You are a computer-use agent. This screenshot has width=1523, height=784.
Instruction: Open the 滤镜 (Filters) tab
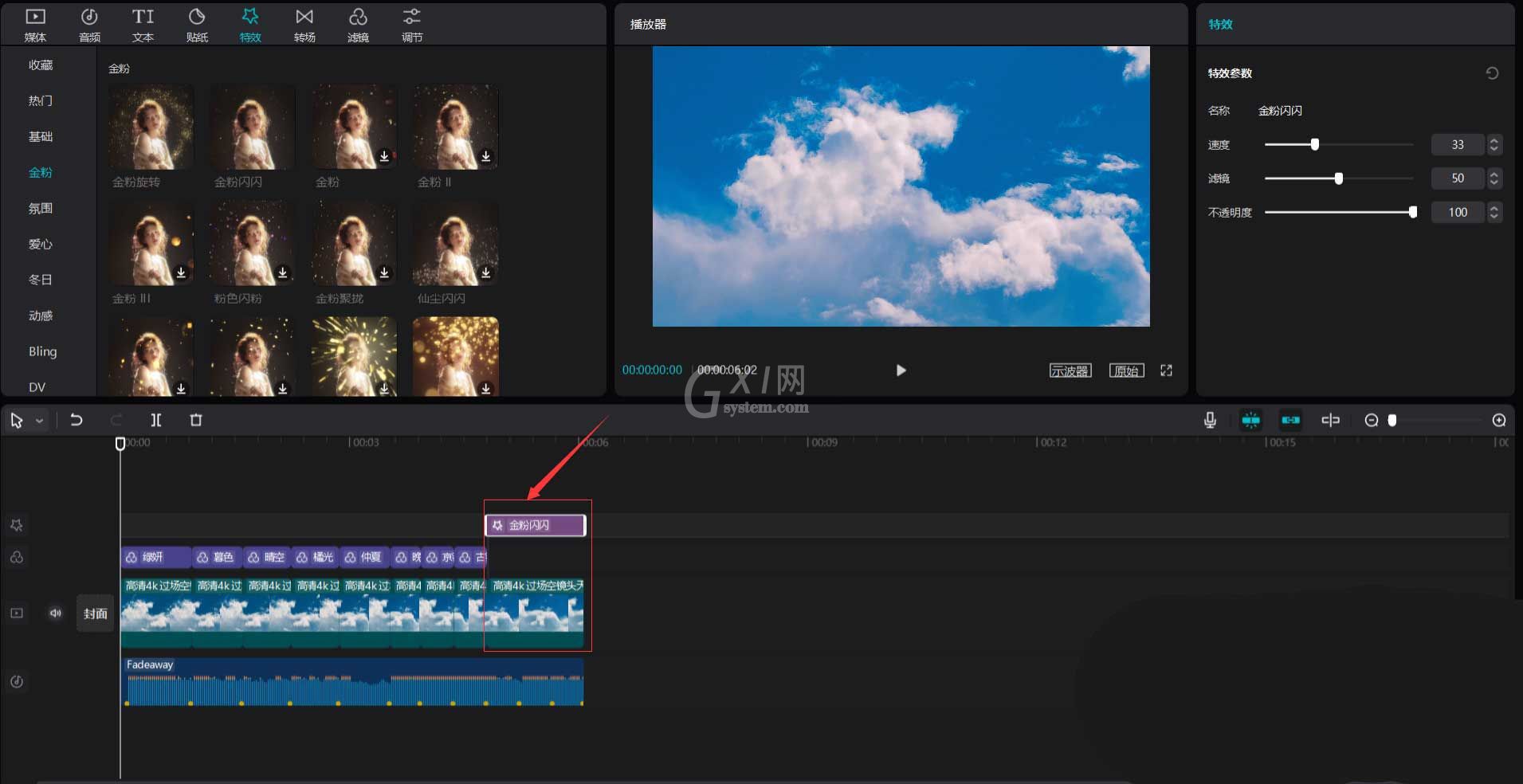tap(358, 25)
